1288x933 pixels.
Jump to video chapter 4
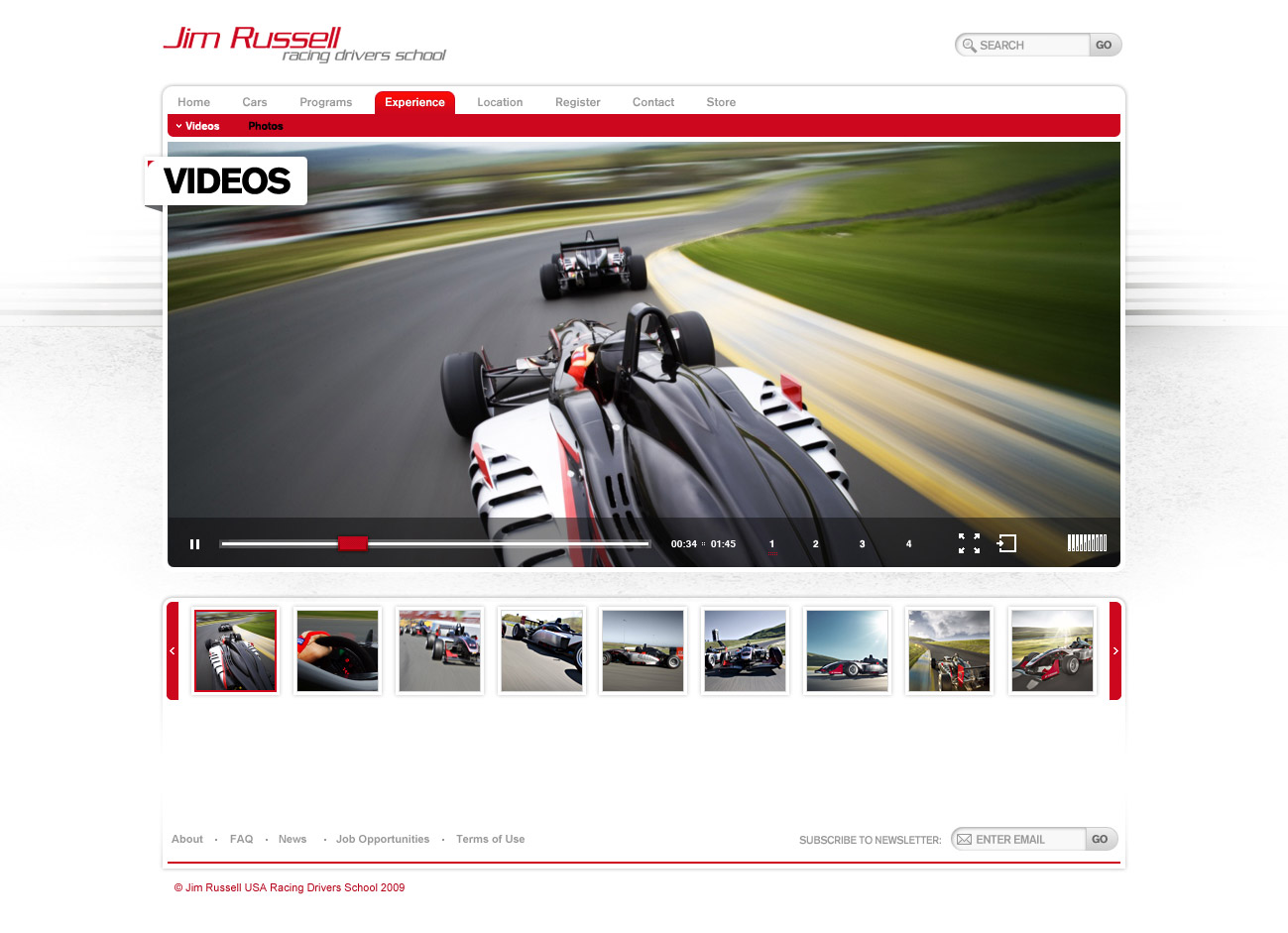tap(908, 544)
